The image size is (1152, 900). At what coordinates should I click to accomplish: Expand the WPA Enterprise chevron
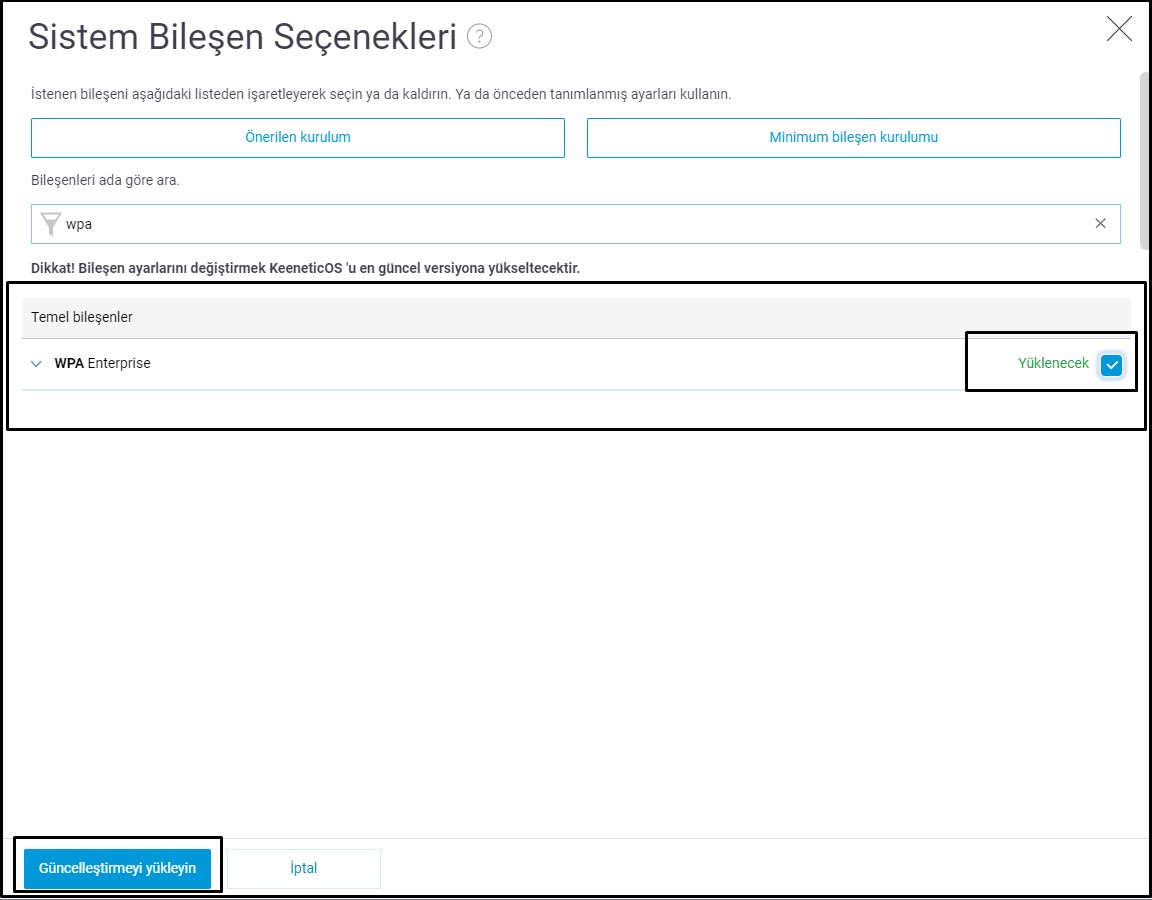click(x=36, y=364)
